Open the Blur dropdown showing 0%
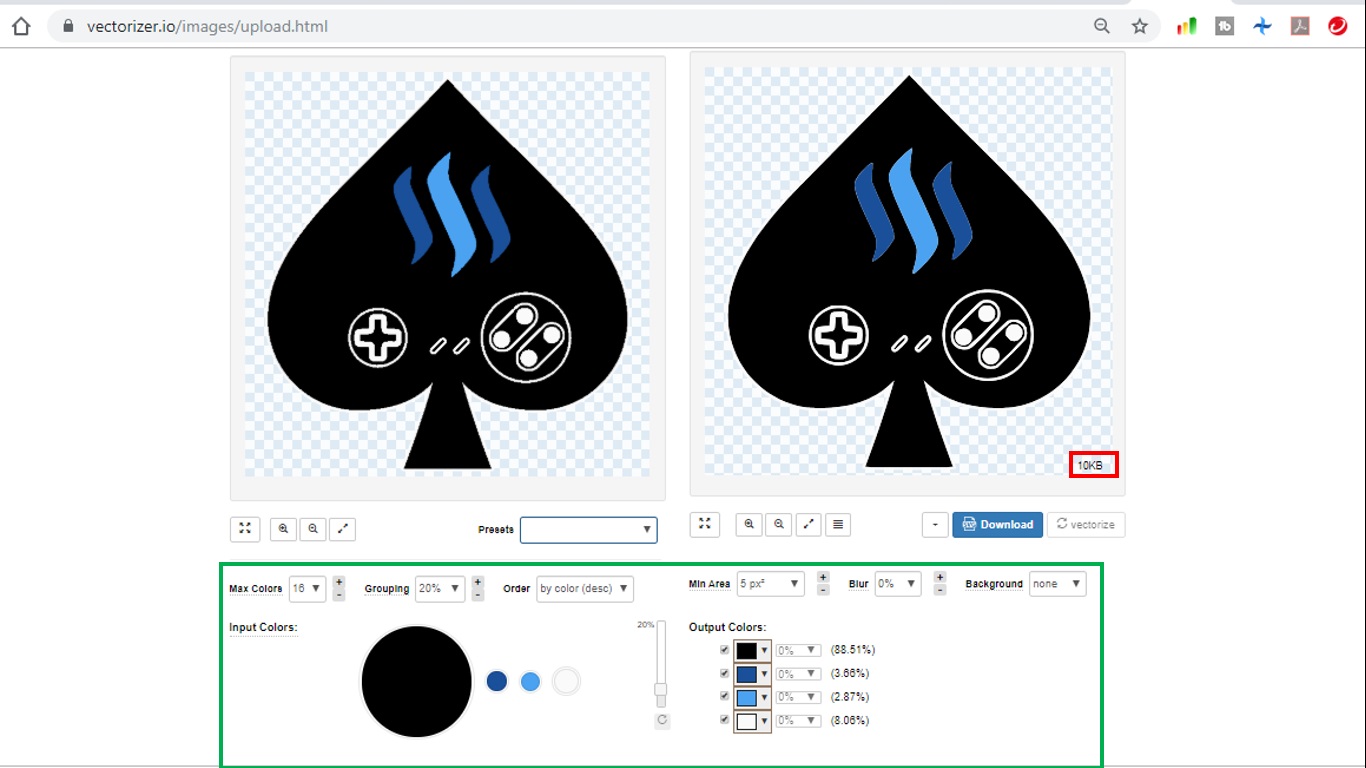 coord(898,583)
